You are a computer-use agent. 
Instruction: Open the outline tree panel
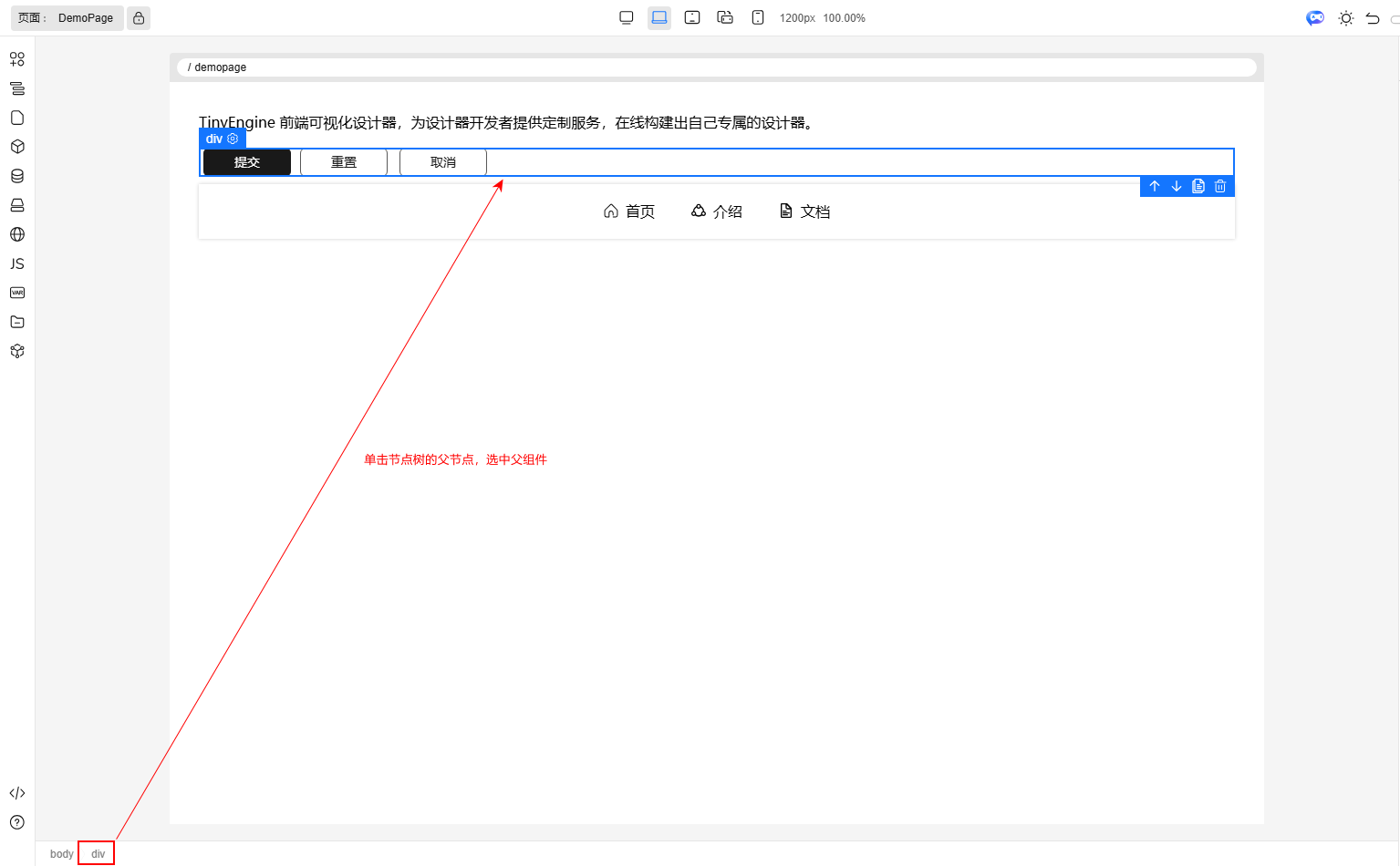tap(17, 88)
